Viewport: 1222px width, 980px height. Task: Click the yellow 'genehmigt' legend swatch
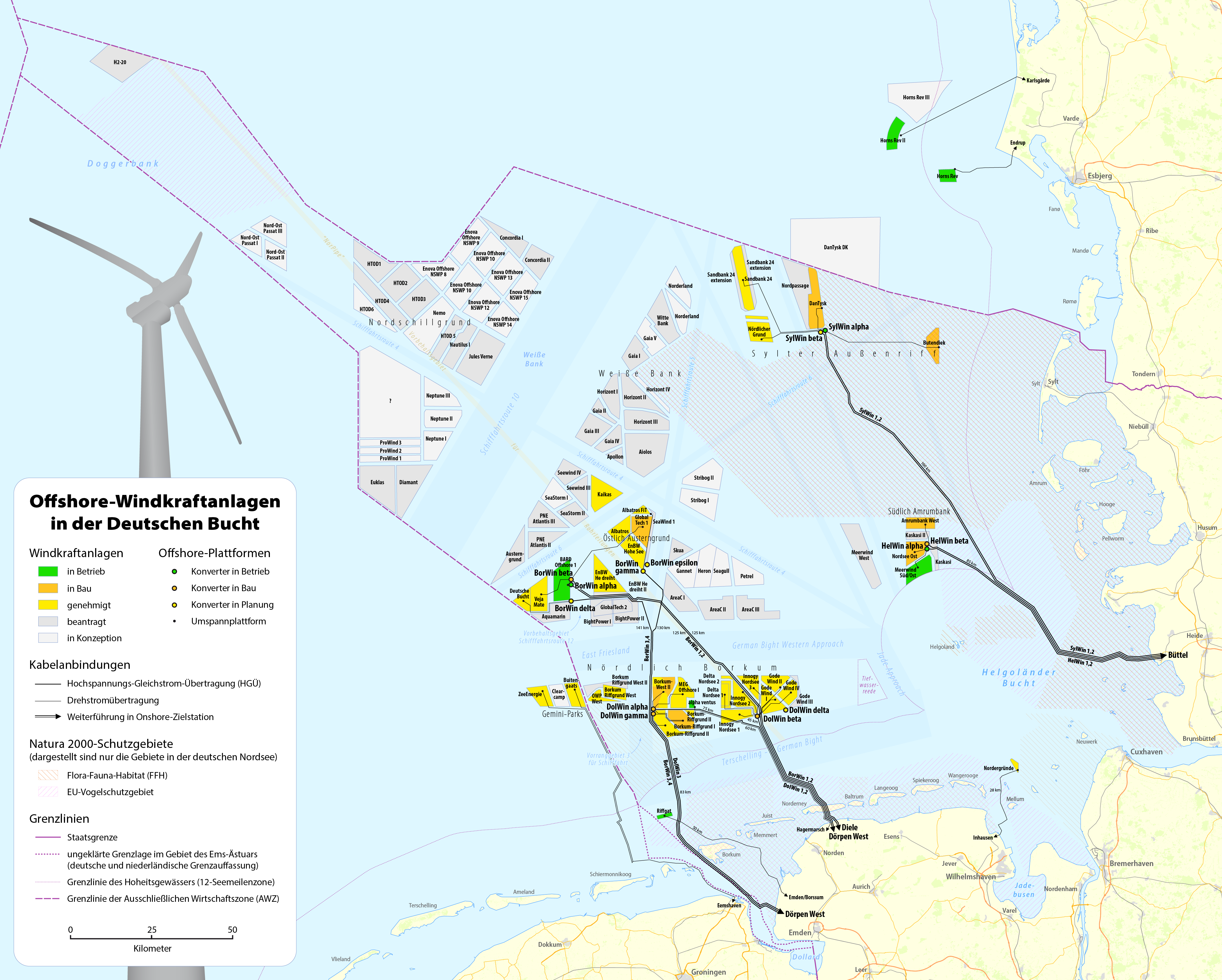[x=48, y=605]
